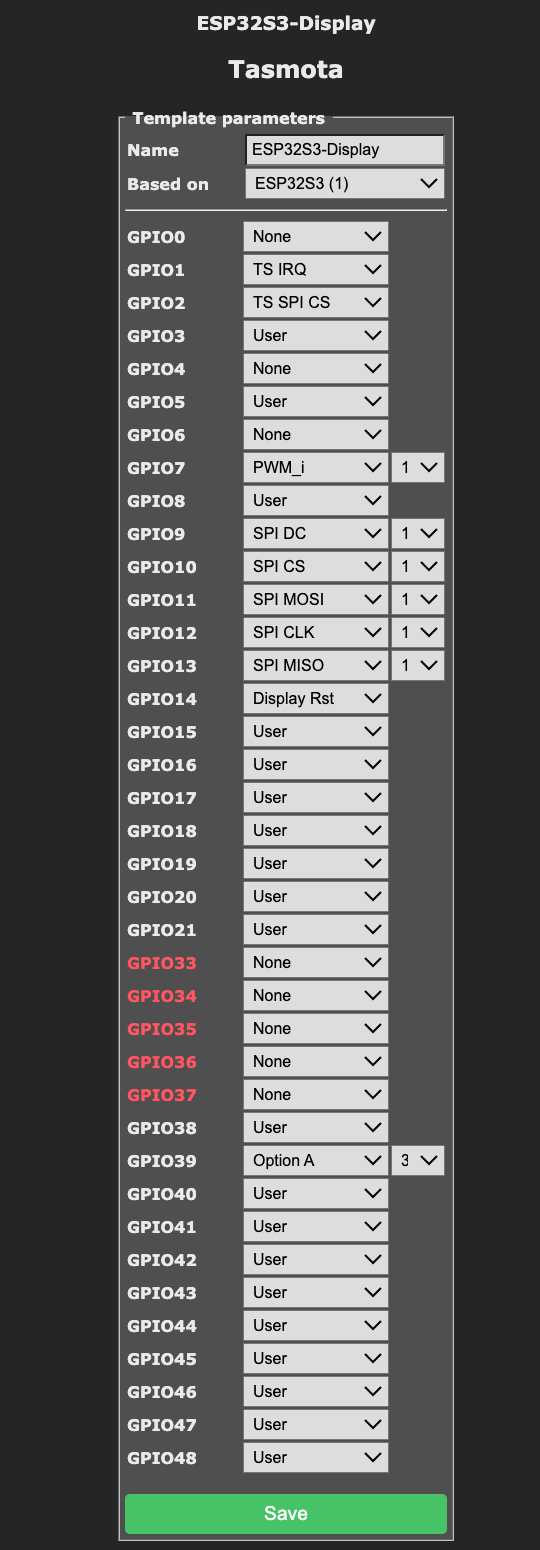Open GPIO7 index number dropdown
The image size is (540, 1550).
pyautogui.click(x=418, y=468)
